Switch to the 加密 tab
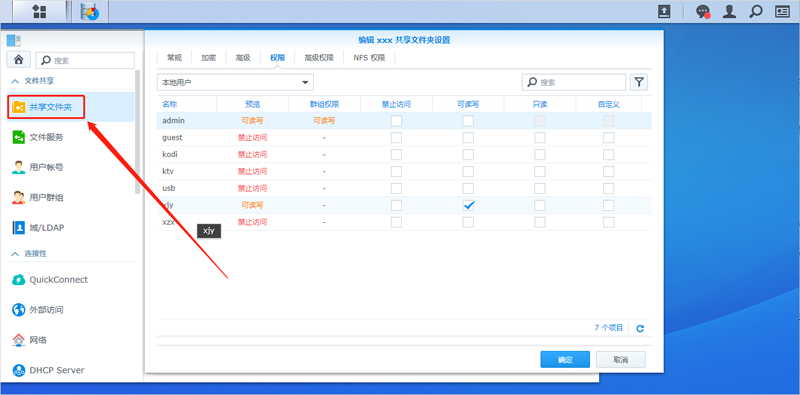 tap(209, 58)
